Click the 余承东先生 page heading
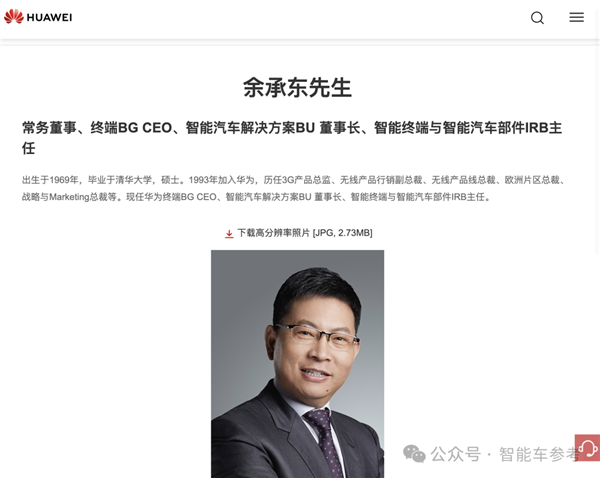 pyautogui.click(x=297, y=88)
